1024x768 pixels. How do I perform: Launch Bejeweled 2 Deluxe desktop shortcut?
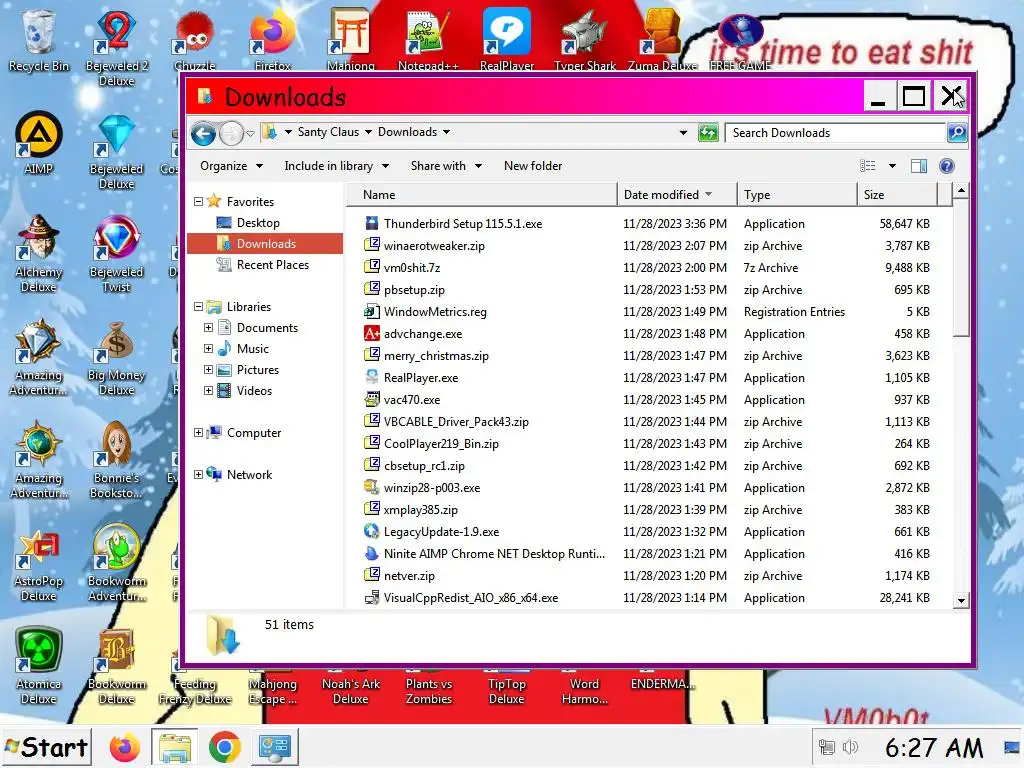(116, 47)
